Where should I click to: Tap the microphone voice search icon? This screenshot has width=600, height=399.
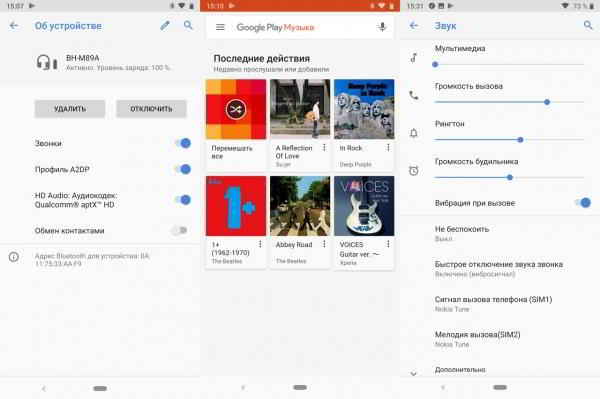click(382, 27)
